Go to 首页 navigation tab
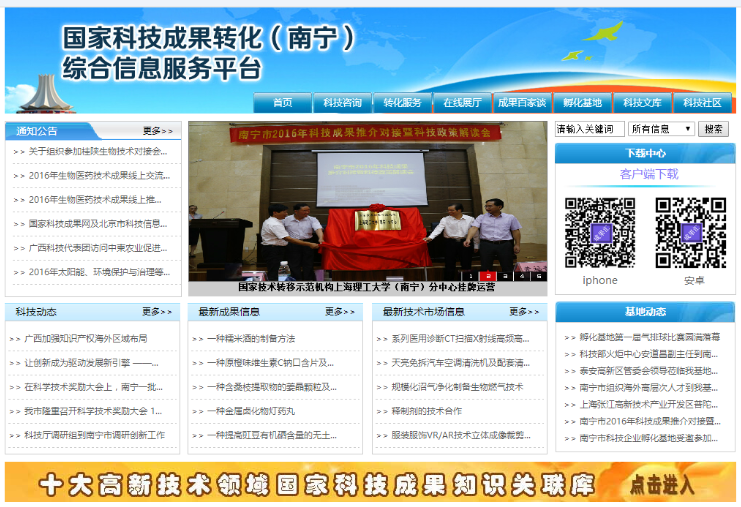 click(x=283, y=103)
